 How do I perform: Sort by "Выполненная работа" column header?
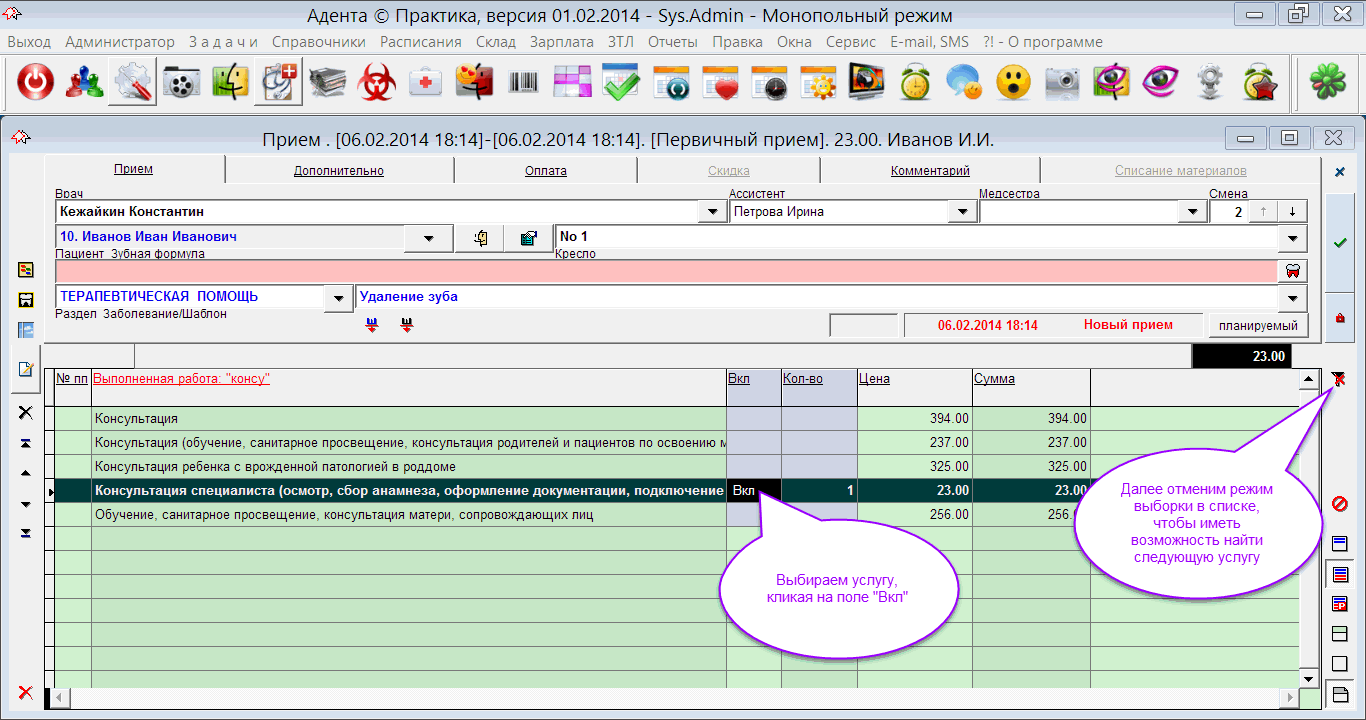tap(181, 379)
